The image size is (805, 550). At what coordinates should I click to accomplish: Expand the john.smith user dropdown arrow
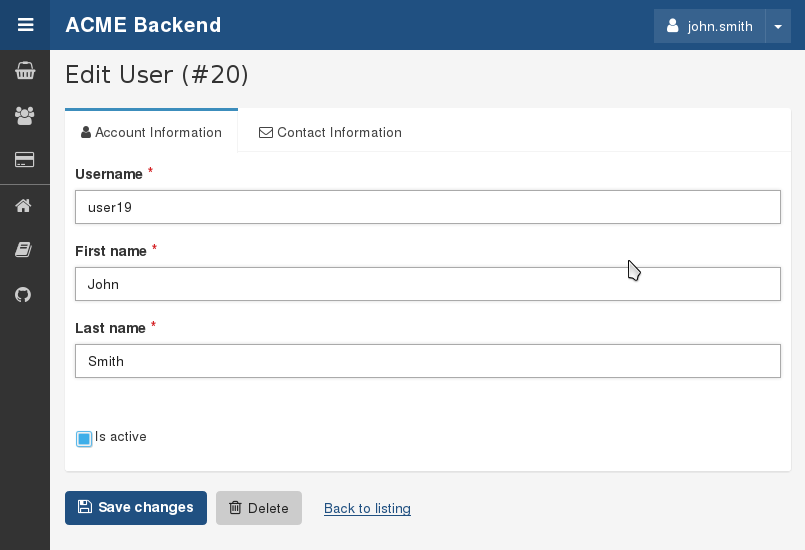[x=778, y=26]
